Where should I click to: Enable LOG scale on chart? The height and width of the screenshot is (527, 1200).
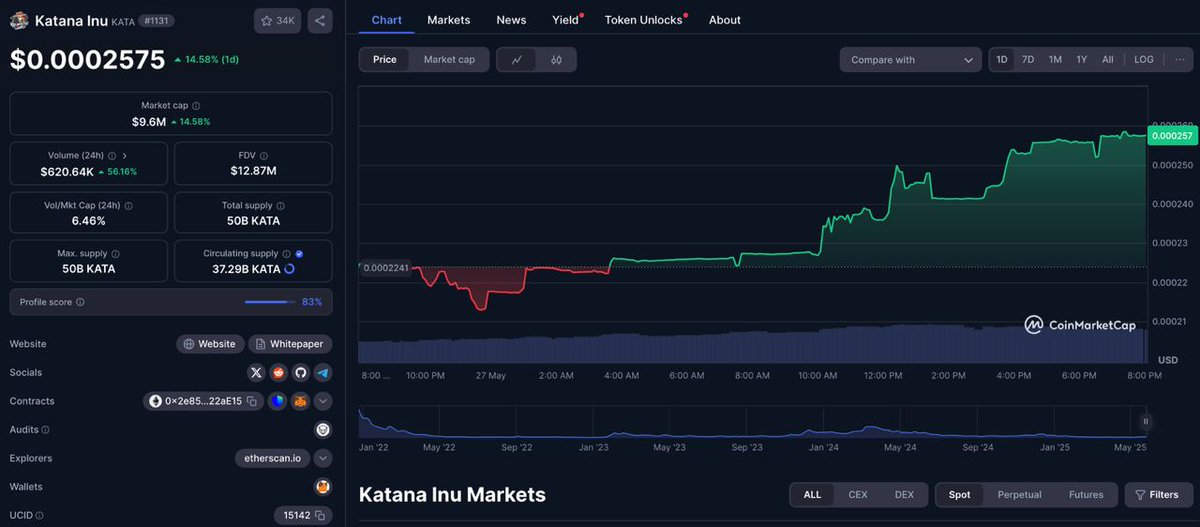tap(1144, 60)
